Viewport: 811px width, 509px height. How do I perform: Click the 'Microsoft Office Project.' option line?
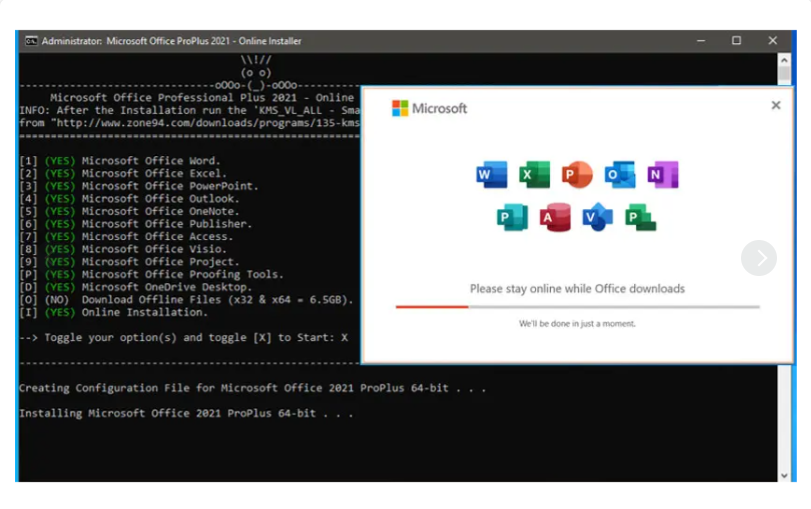(129, 262)
